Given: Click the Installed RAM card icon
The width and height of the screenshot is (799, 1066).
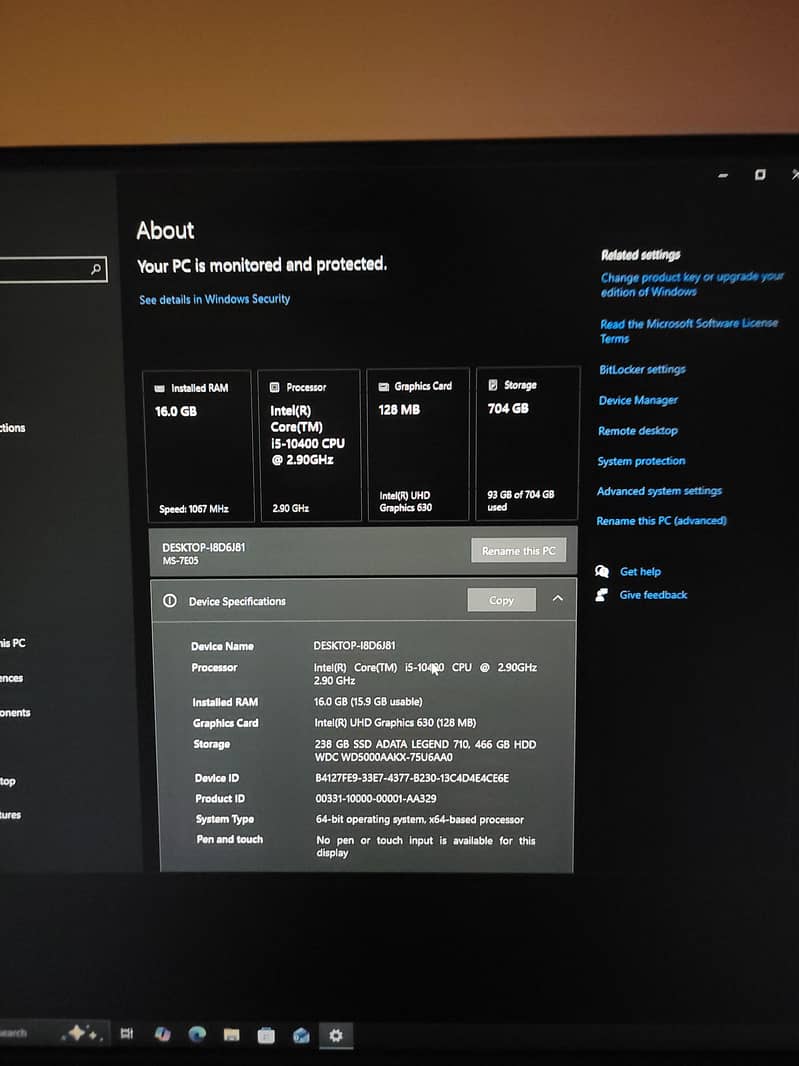Looking at the screenshot, I should point(160,388).
